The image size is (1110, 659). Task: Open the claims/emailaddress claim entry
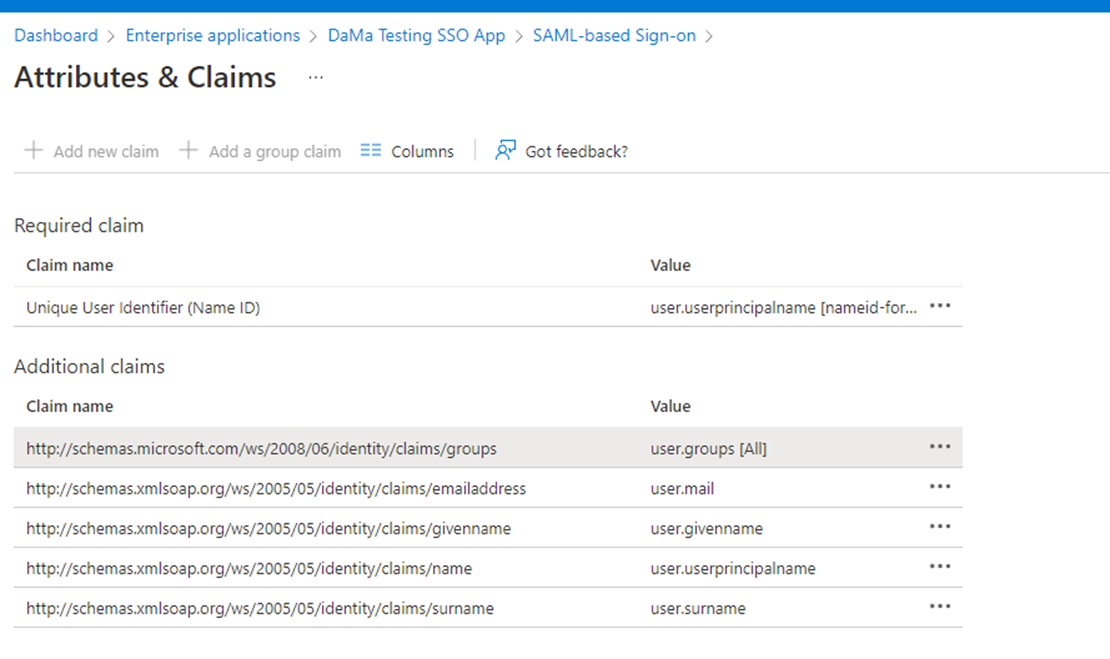pyautogui.click(x=276, y=489)
